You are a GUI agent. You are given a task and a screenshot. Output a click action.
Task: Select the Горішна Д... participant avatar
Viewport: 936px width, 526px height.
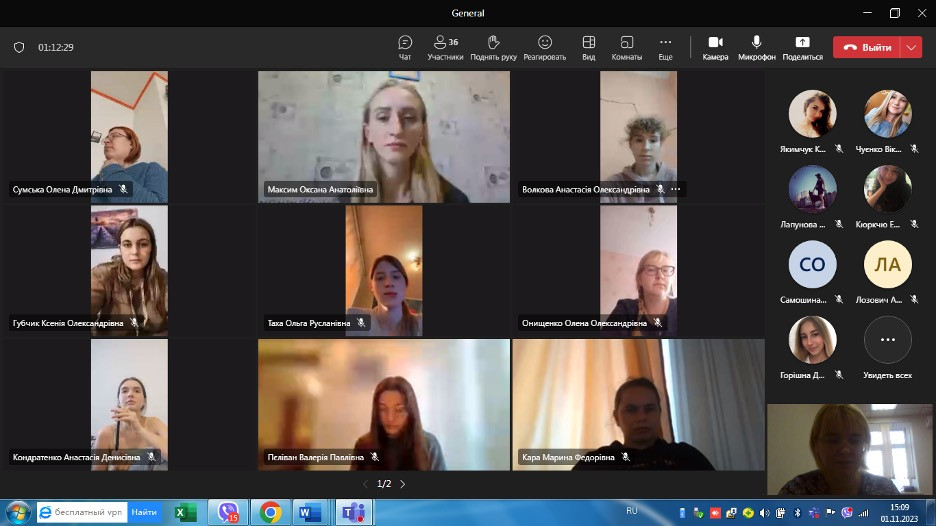pos(812,340)
